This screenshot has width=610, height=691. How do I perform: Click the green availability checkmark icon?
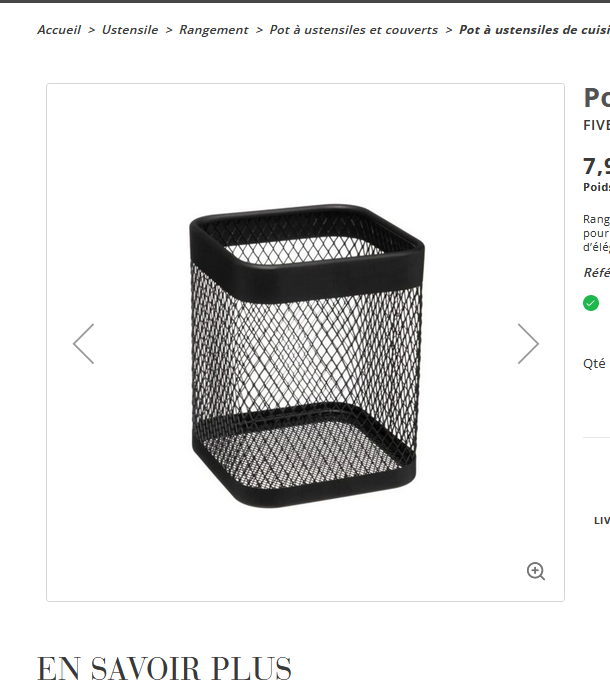pos(591,303)
